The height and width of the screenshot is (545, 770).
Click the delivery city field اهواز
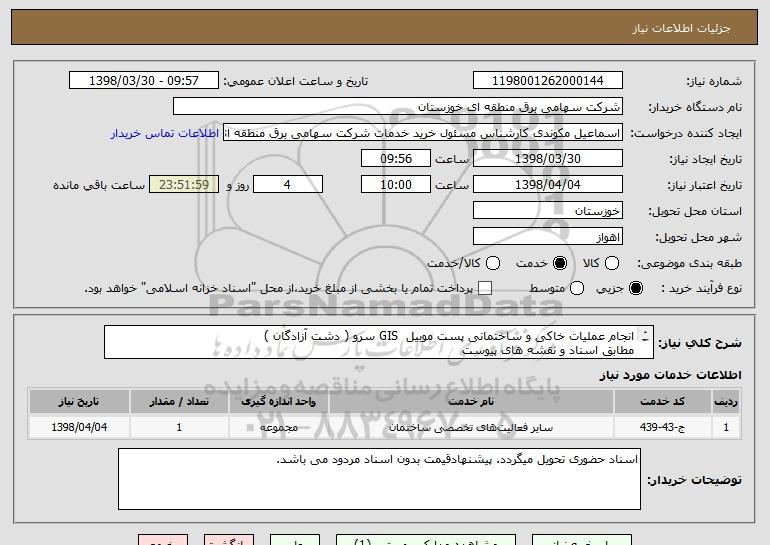tap(548, 237)
